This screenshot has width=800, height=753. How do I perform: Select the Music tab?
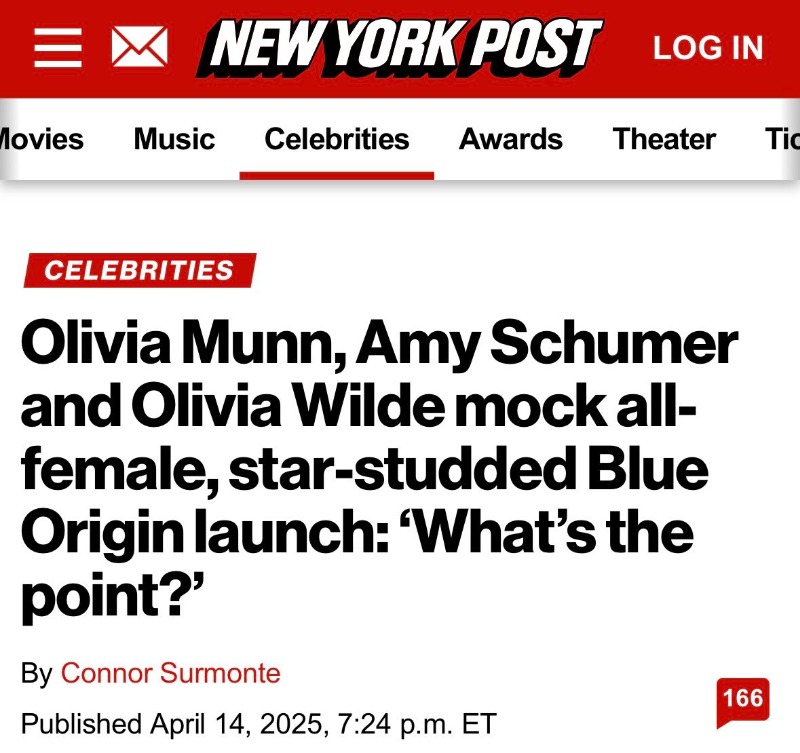[x=174, y=139]
